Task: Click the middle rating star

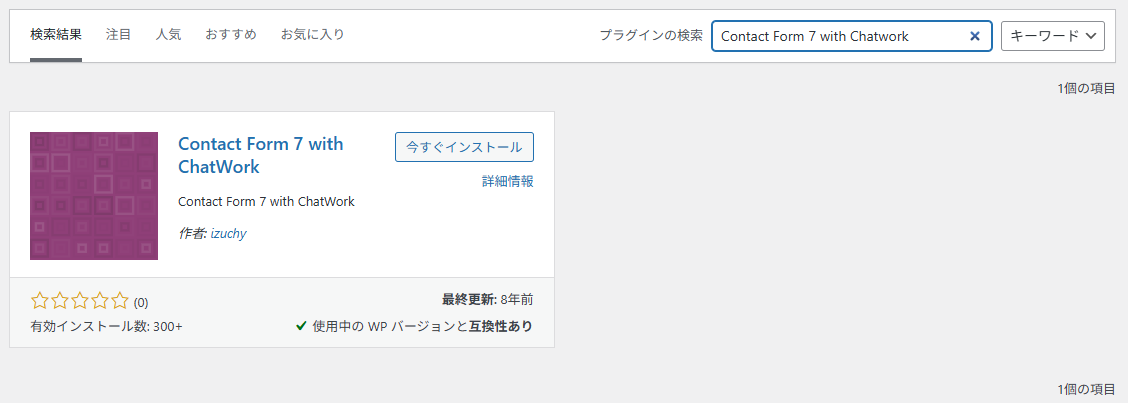Action: pyautogui.click(x=80, y=300)
